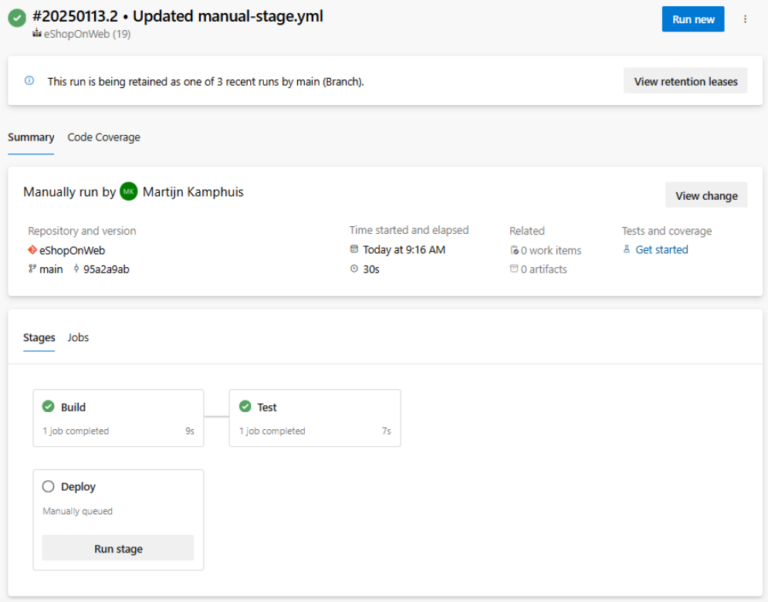Screen dimensions: 768x602
Task: Open the Deploy stage title
Action: coord(78,487)
